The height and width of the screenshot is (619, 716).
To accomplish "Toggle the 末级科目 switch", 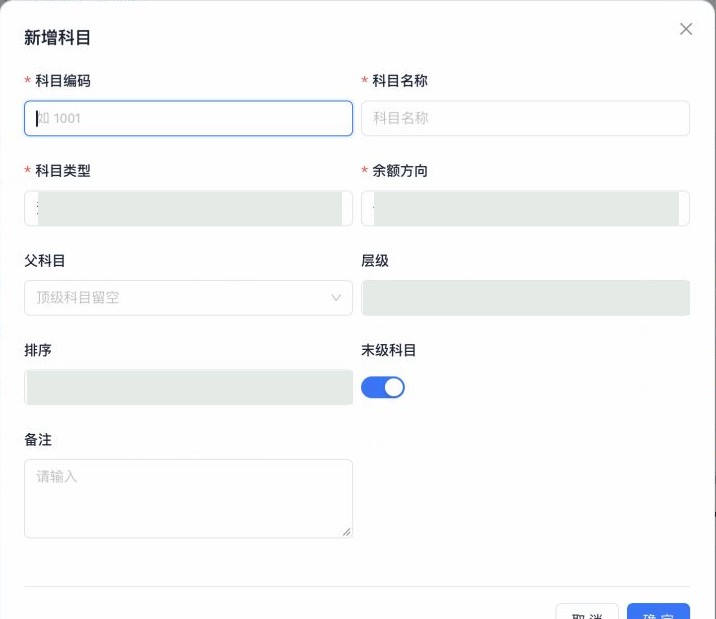I will tap(383, 387).
